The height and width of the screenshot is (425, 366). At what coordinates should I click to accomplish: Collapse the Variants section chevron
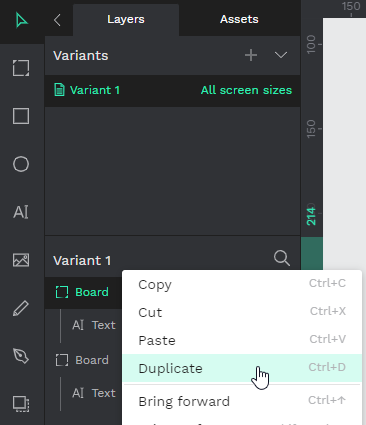281,55
